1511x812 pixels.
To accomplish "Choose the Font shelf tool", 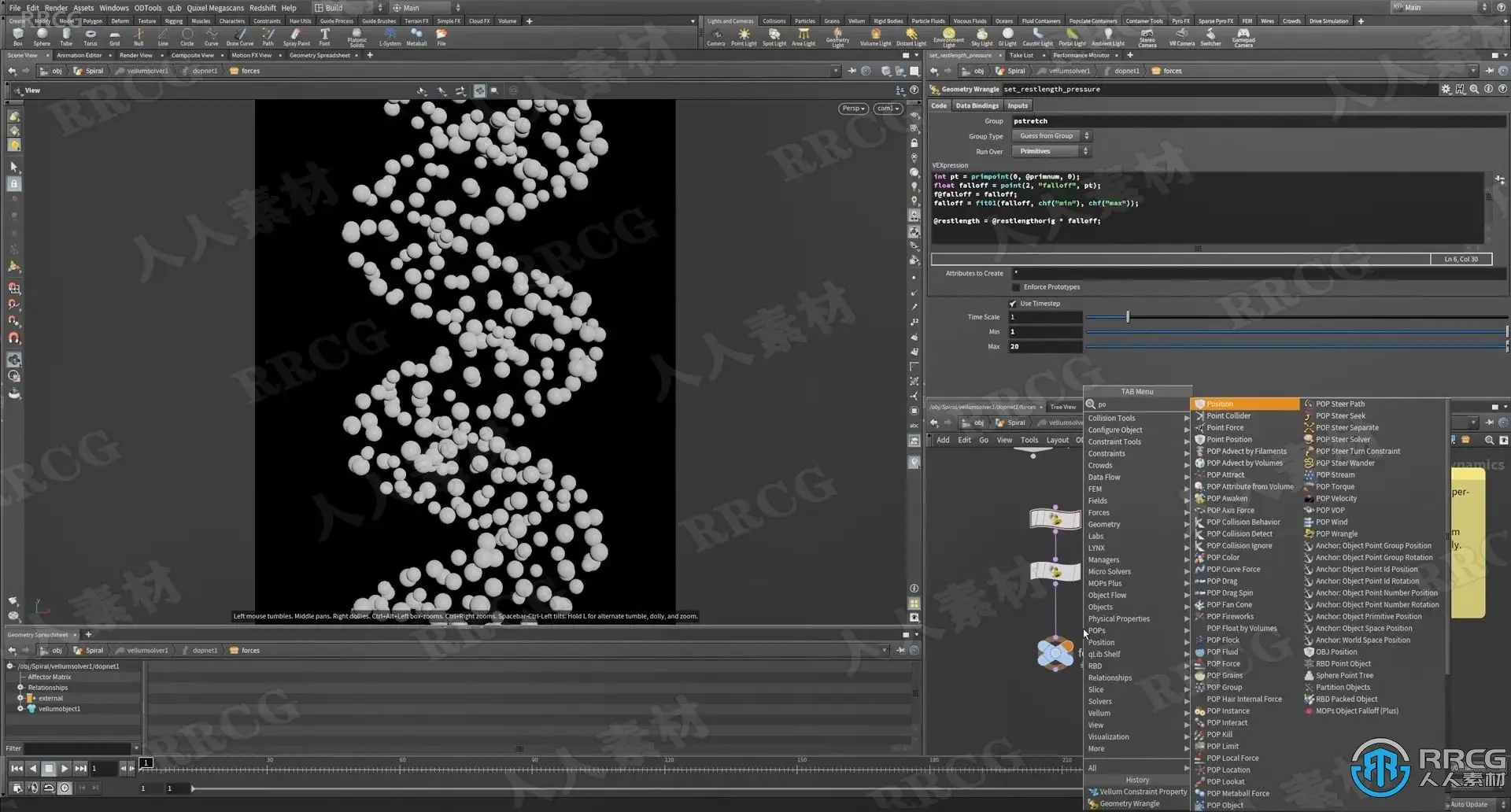I will pyautogui.click(x=324, y=37).
